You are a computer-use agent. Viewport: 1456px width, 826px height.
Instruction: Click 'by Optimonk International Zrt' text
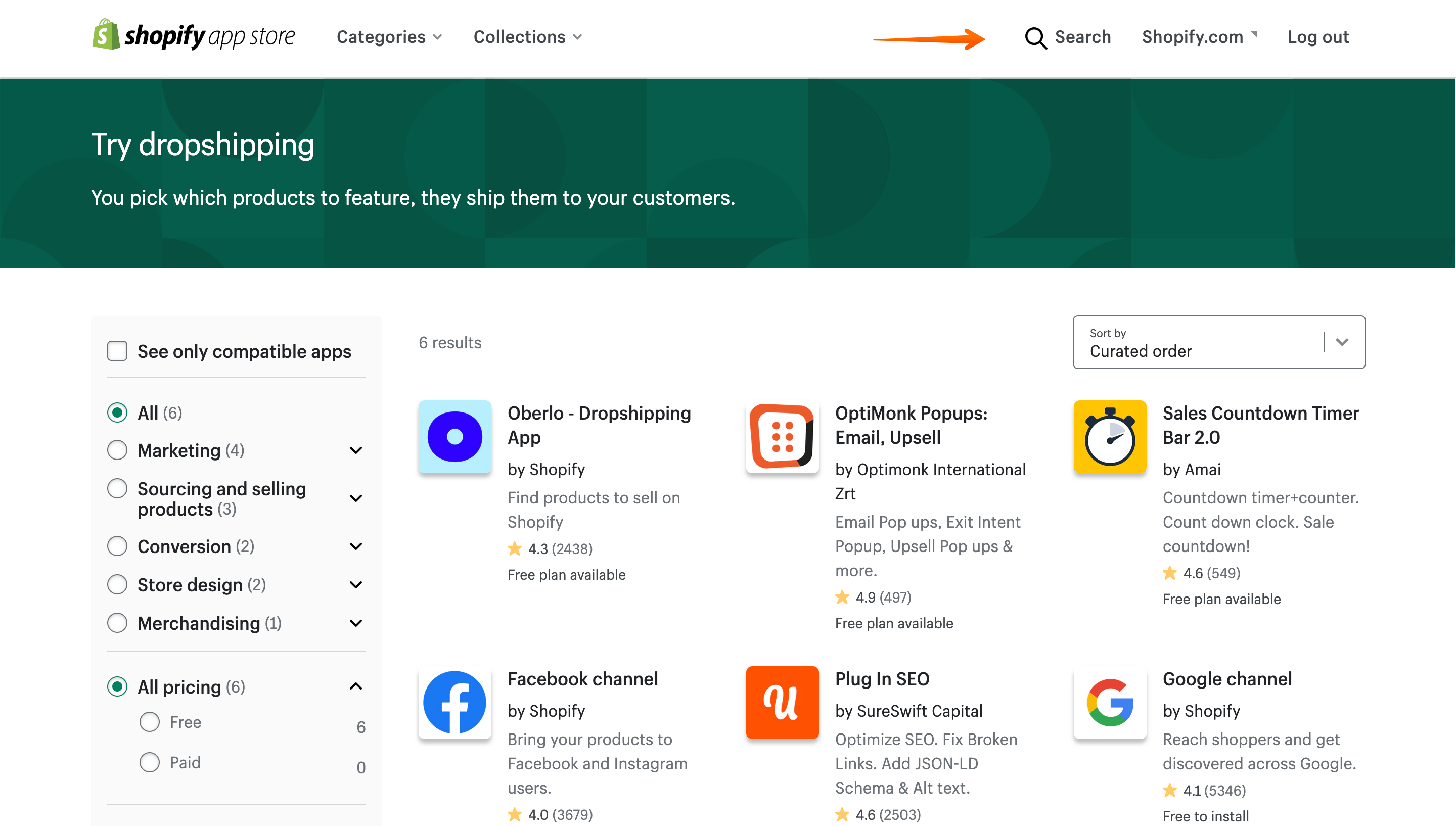point(930,481)
